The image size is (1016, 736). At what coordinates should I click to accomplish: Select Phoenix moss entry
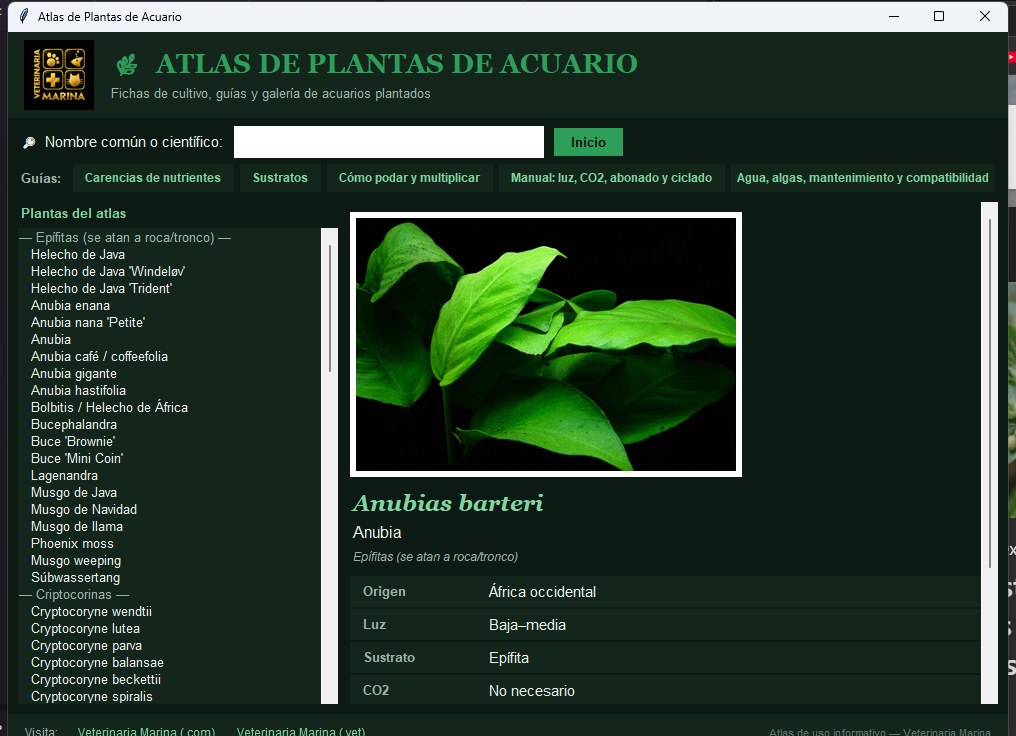[x=72, y=544]
